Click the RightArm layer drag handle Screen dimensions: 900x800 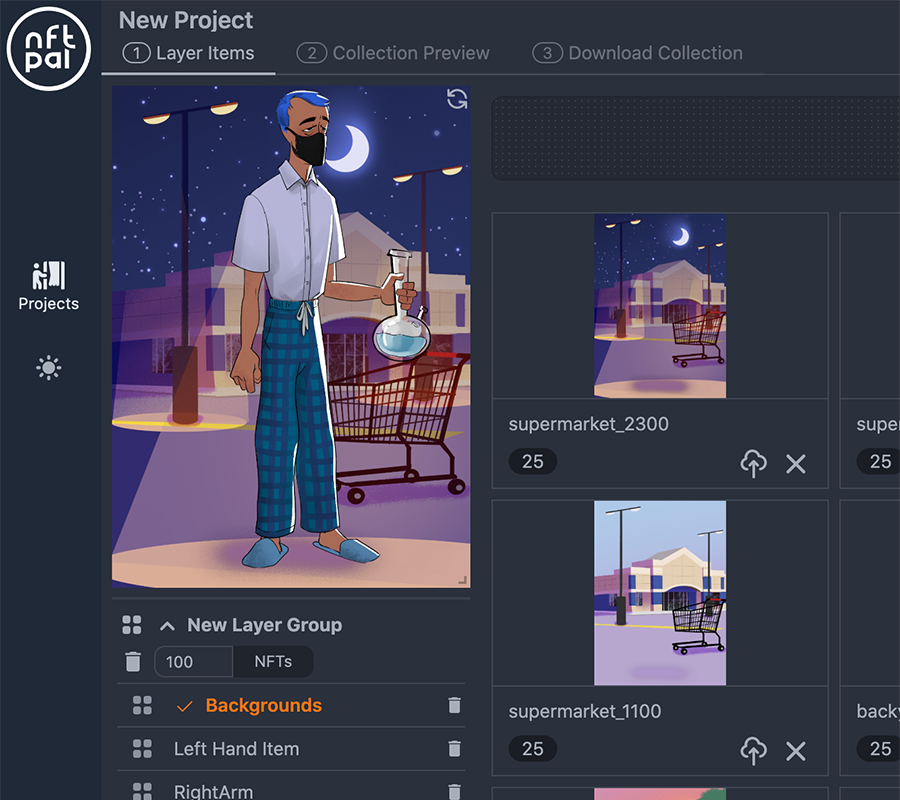pyautogui.click(x=142, y=791)
